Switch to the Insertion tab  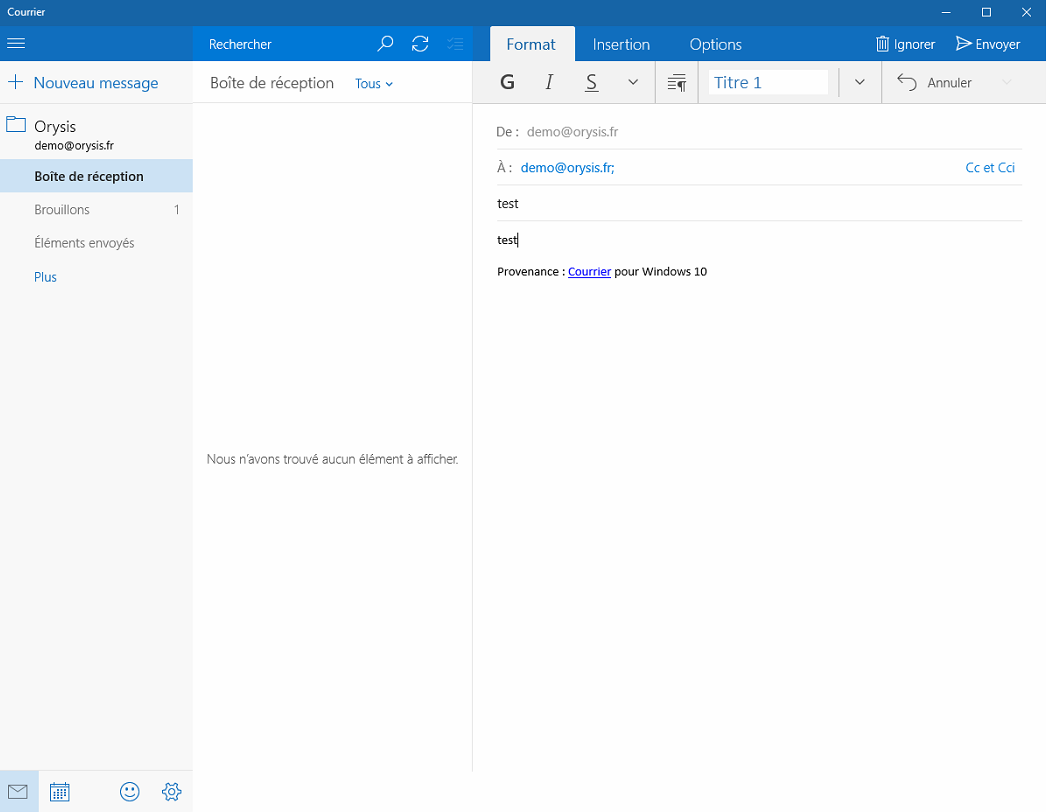click(x=621, y=44)
